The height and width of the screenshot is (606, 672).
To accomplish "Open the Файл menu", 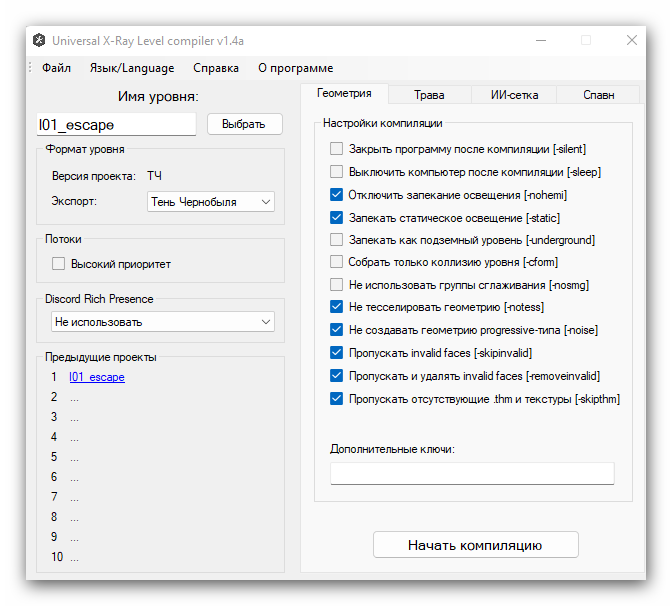I will click(56, 68).
